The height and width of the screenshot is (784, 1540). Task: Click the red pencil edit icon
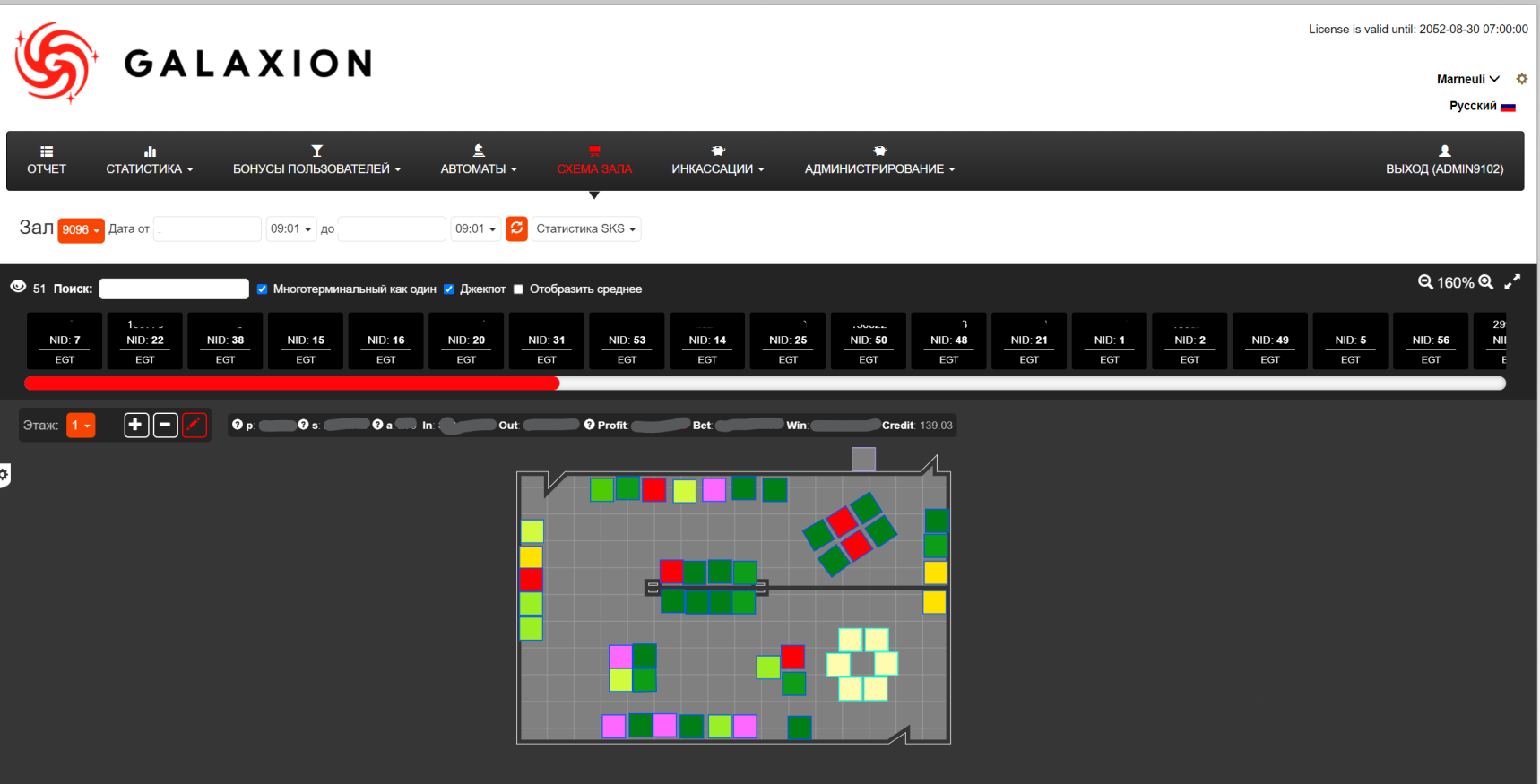click(x=195, y=425)
